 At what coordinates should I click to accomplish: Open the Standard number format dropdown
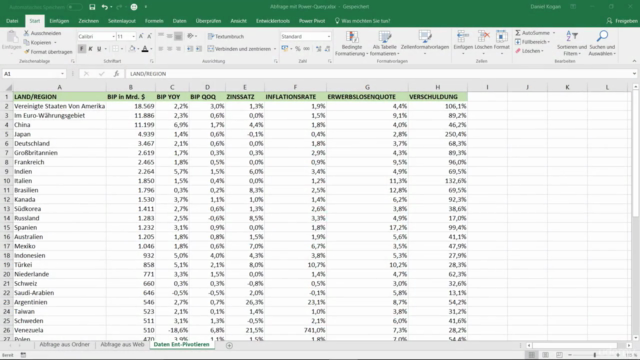pyautogui.click(x=329, y=37)
